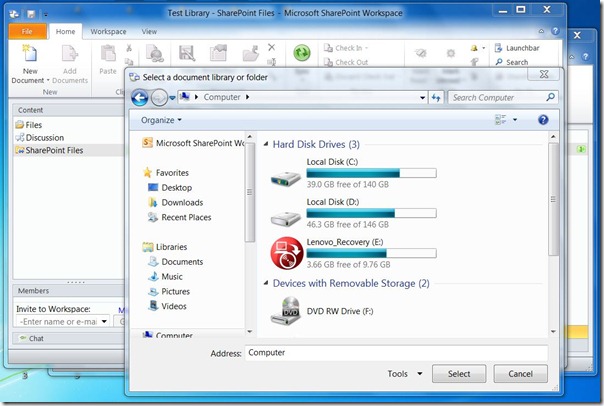Open Desktop in Favorites
The height and width of the screenshot is (406, 604).
[171, 188]
